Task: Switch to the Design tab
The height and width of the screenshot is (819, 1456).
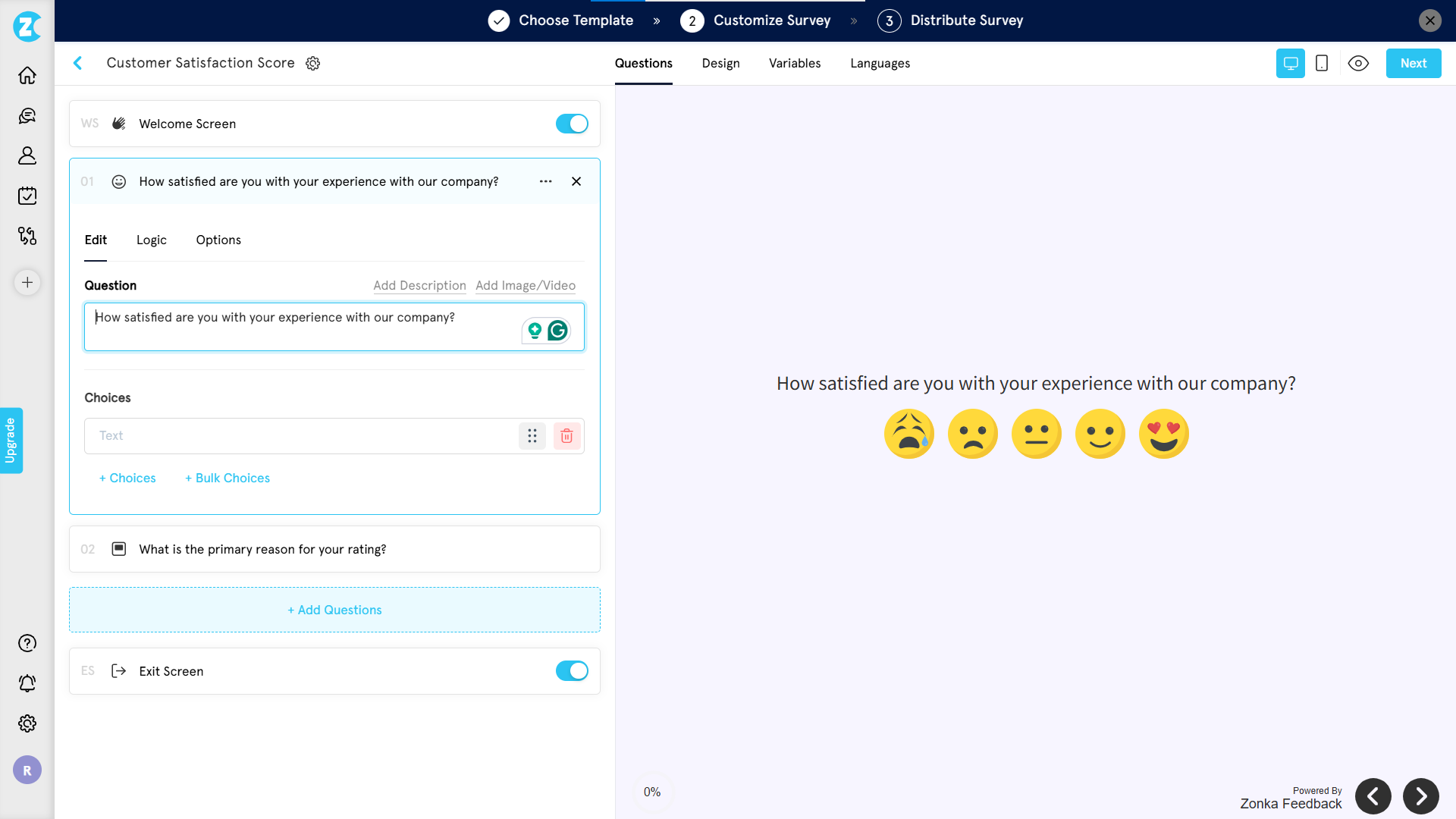Action: pyautogui.click(x=720, y=63)
